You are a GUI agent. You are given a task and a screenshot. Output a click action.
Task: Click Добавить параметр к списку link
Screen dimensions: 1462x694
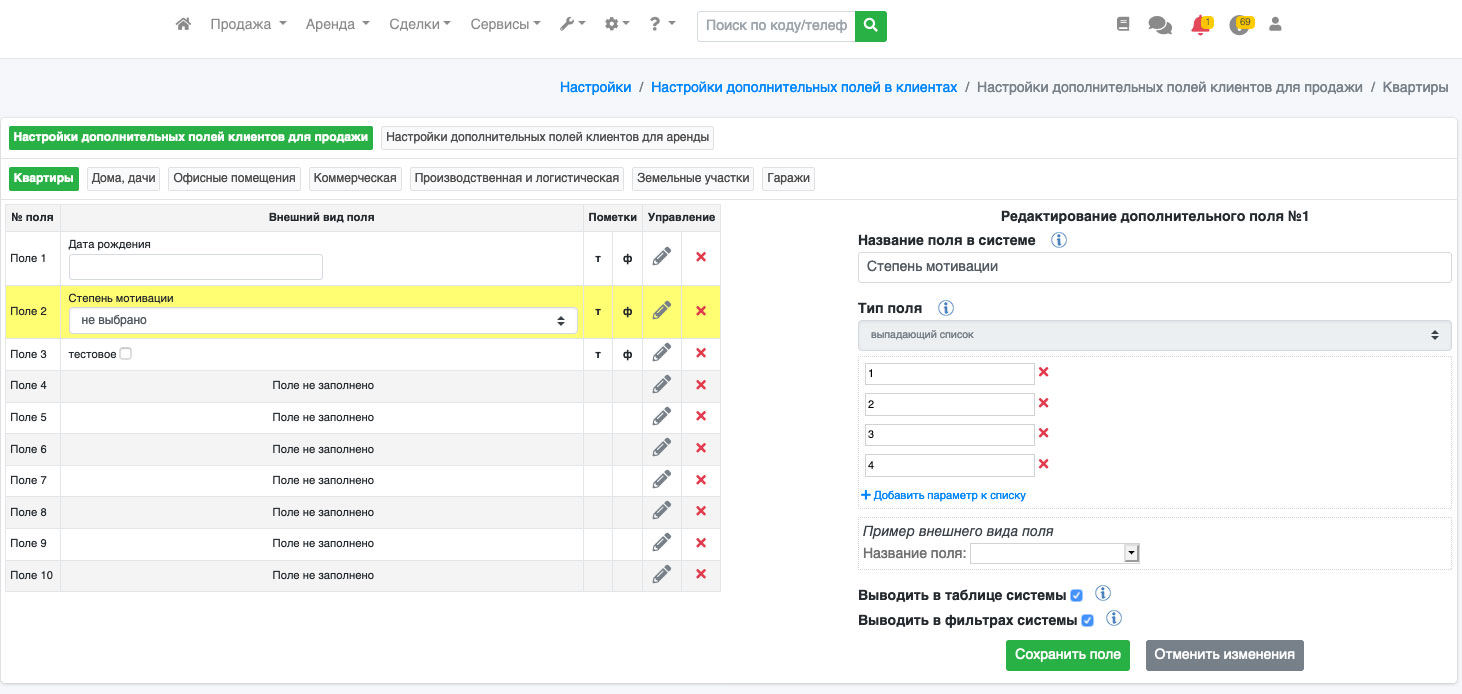tap(943, 495)
